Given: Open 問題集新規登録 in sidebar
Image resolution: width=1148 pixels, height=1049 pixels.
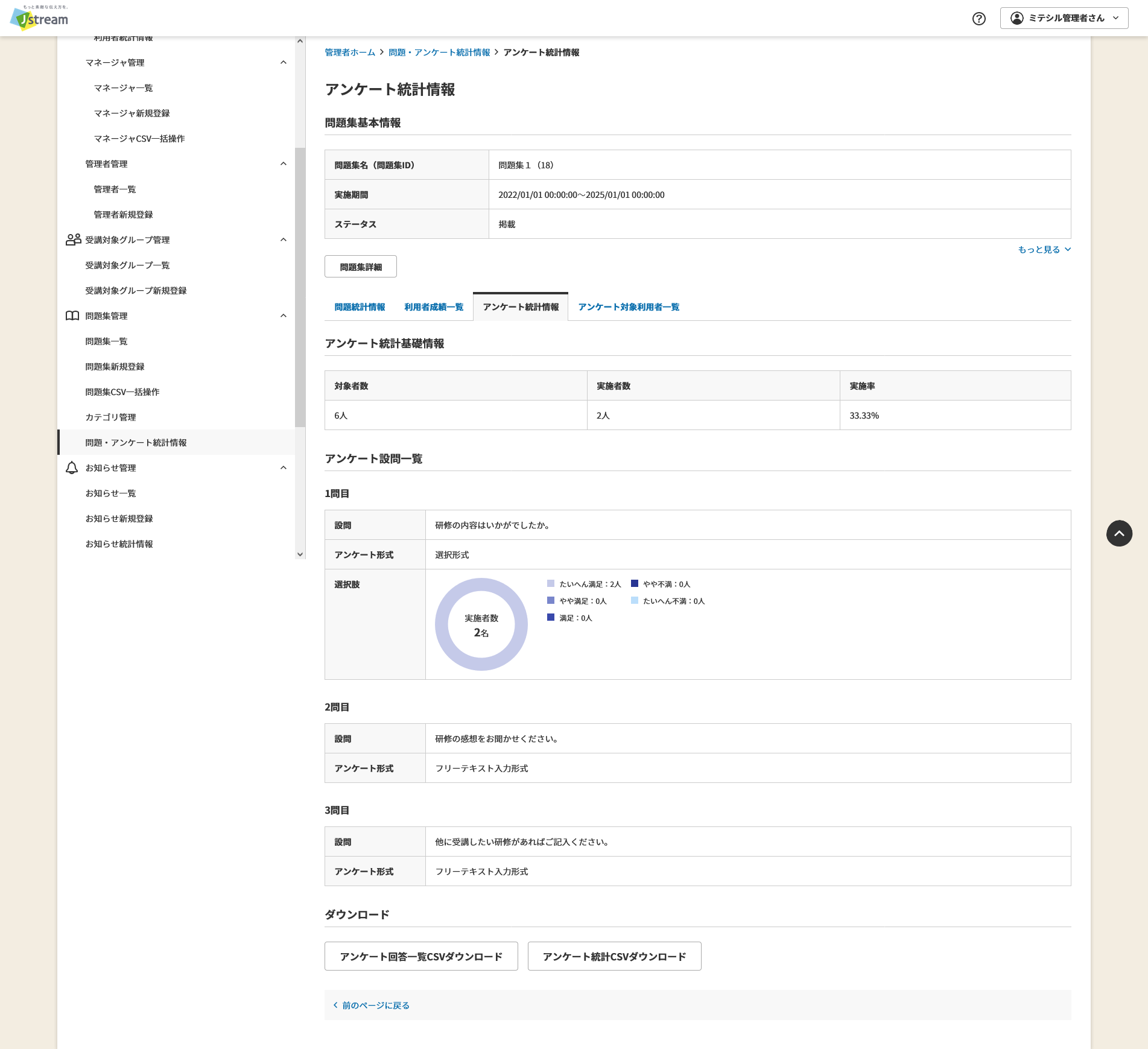Looking at the screenshot, I should (x=115, y=366).
